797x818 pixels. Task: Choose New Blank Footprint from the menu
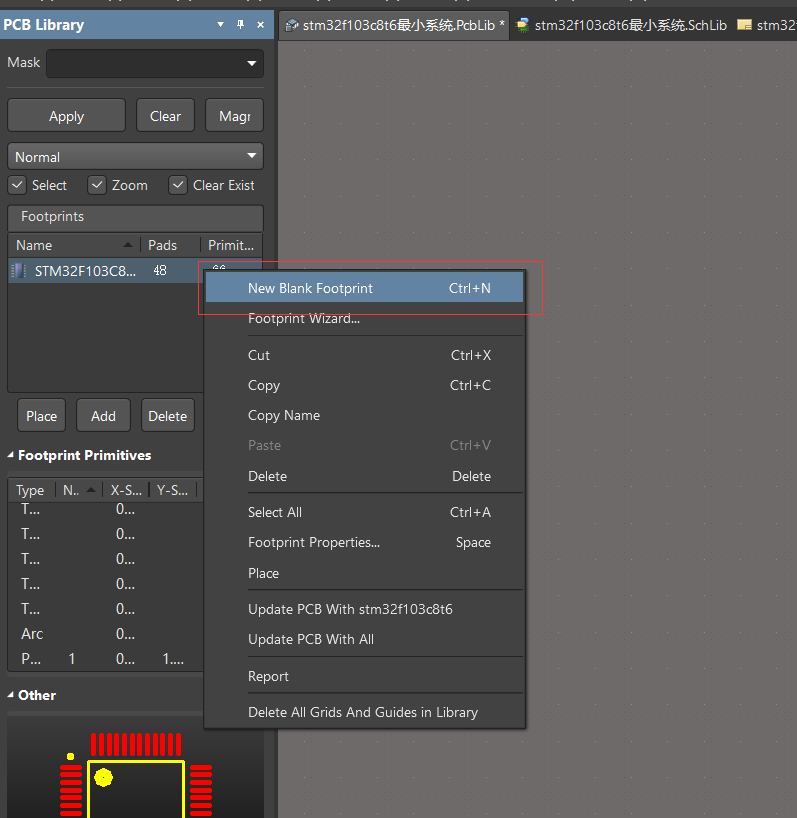364,288
